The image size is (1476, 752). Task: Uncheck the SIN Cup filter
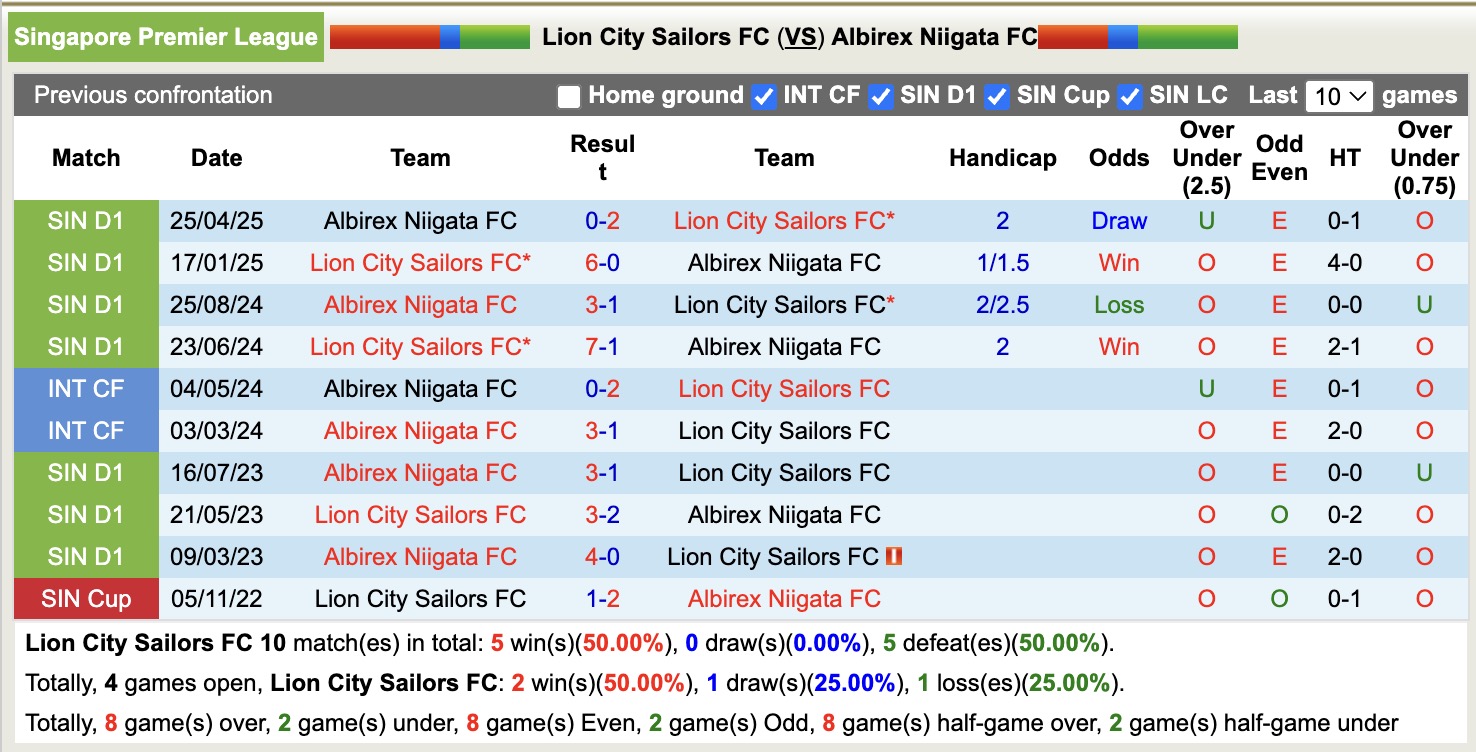click(x=997, y=97)
